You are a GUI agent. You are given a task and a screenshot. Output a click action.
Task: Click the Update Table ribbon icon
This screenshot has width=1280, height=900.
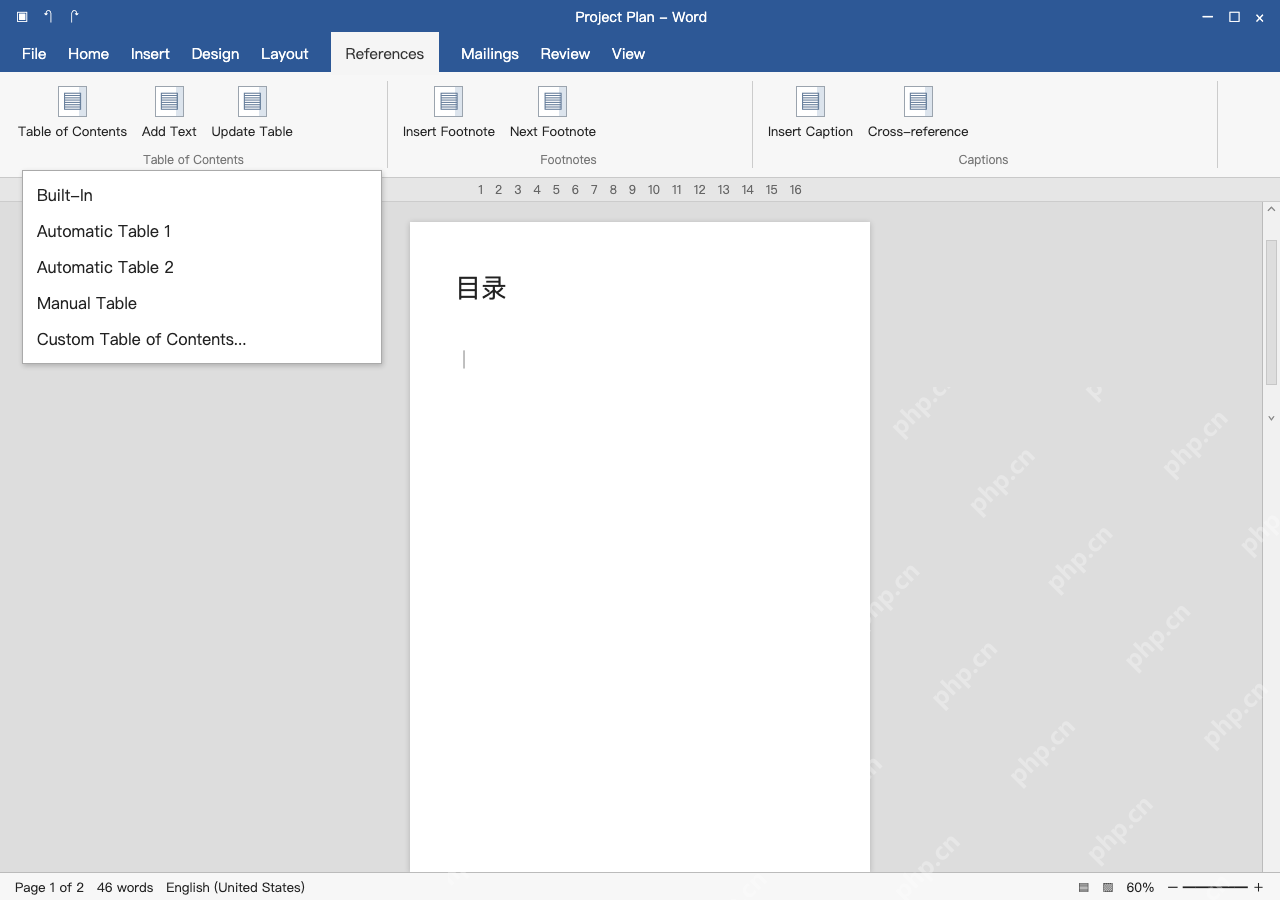[x=252, y=101]
